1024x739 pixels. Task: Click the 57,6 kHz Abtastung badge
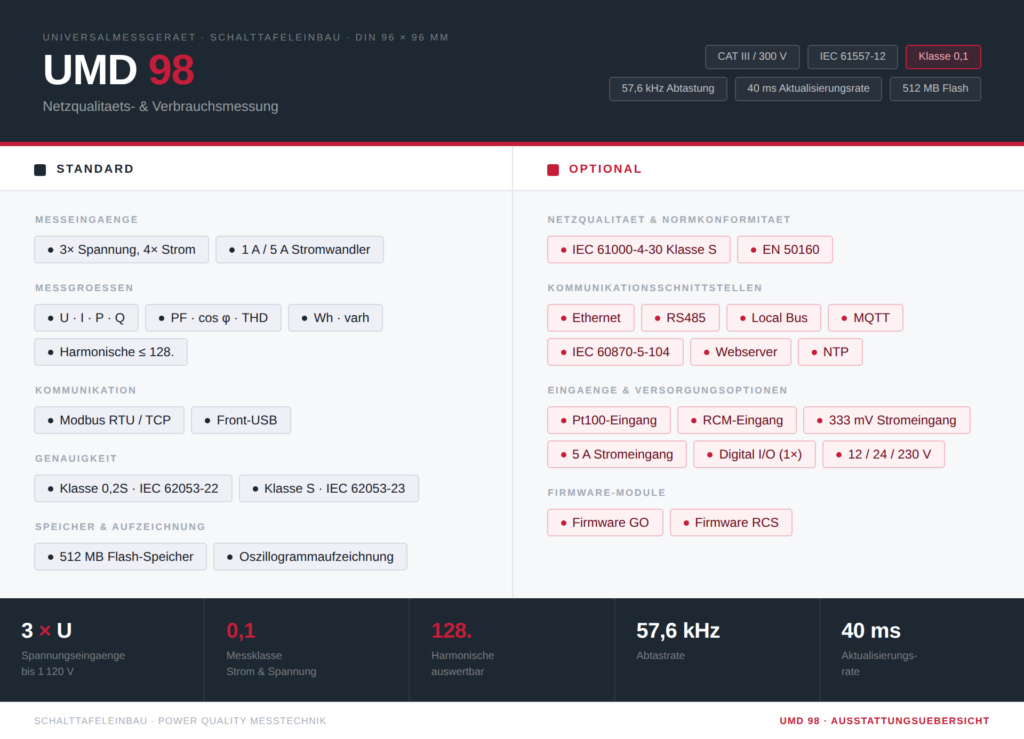668,89
